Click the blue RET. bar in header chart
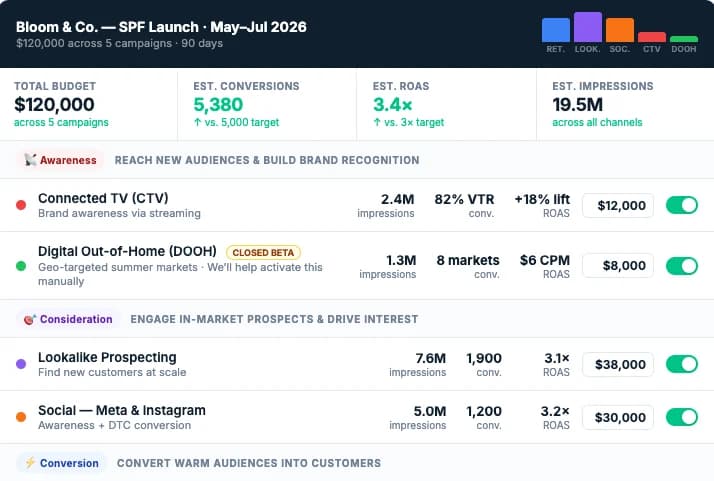The image size is (714, 481). (x=556, y=30)
